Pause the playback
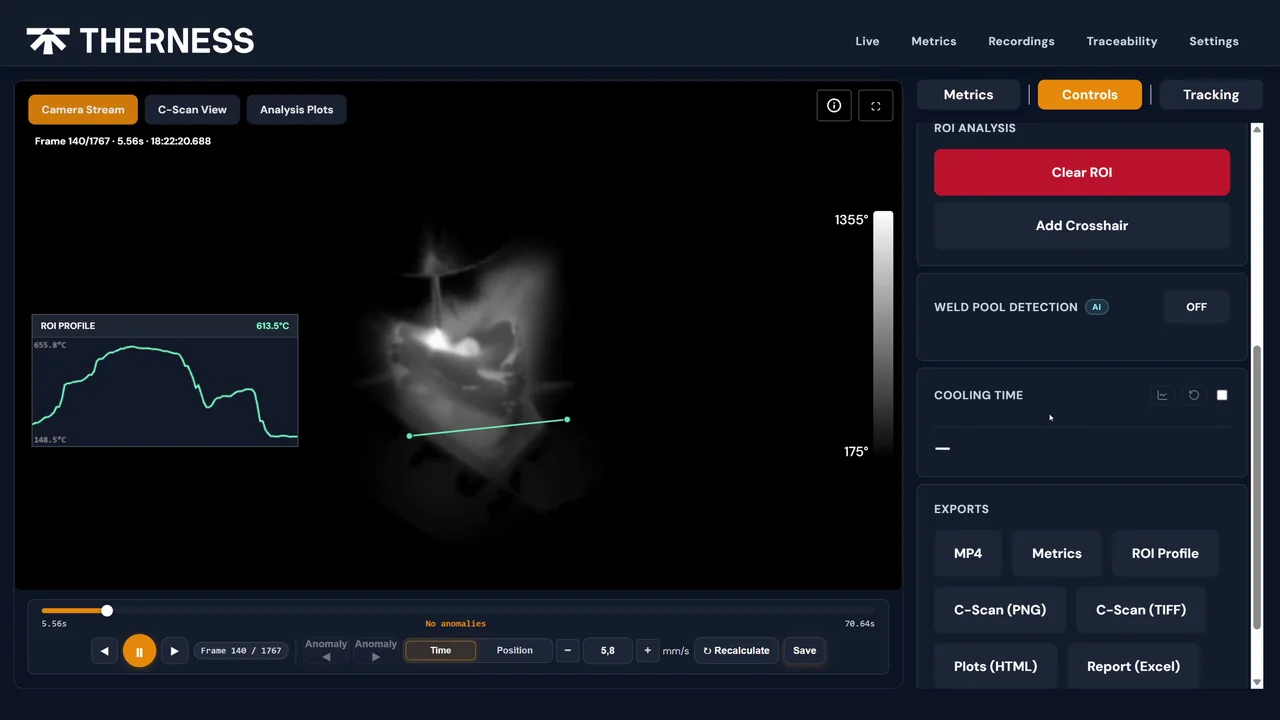Viewport: 1280px width, 720px height. 139,651
